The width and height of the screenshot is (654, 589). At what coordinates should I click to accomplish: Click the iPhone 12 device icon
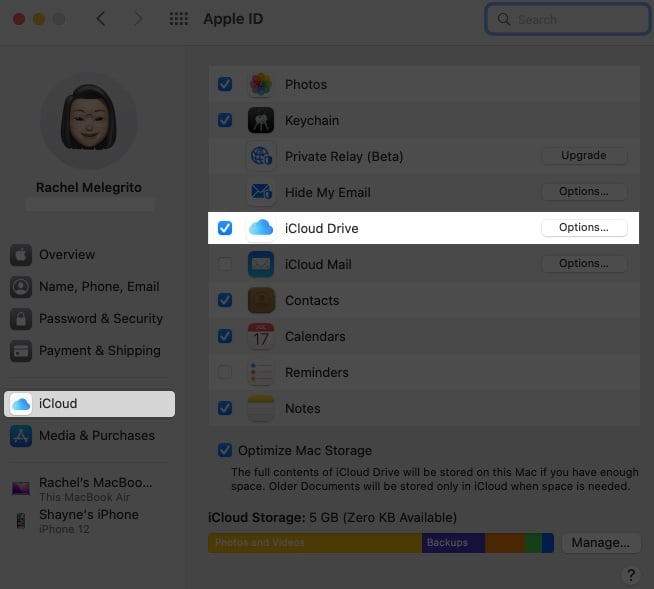tap(21, 521)
